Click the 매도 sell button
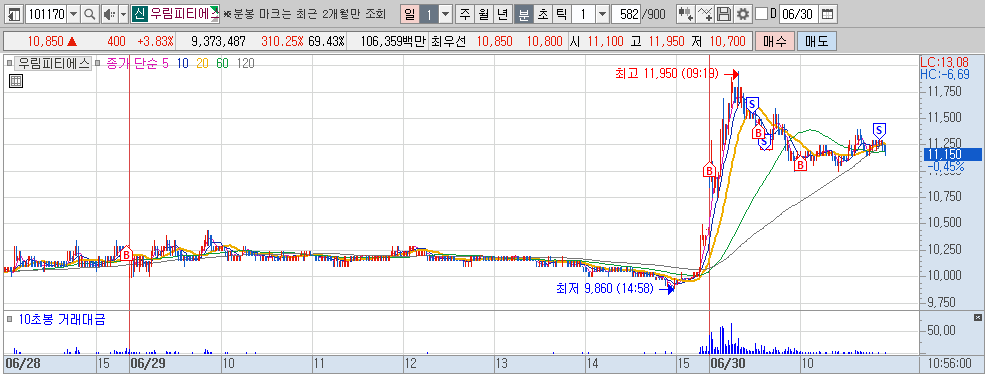Screen dimensions: 985x374 (817, 41)
